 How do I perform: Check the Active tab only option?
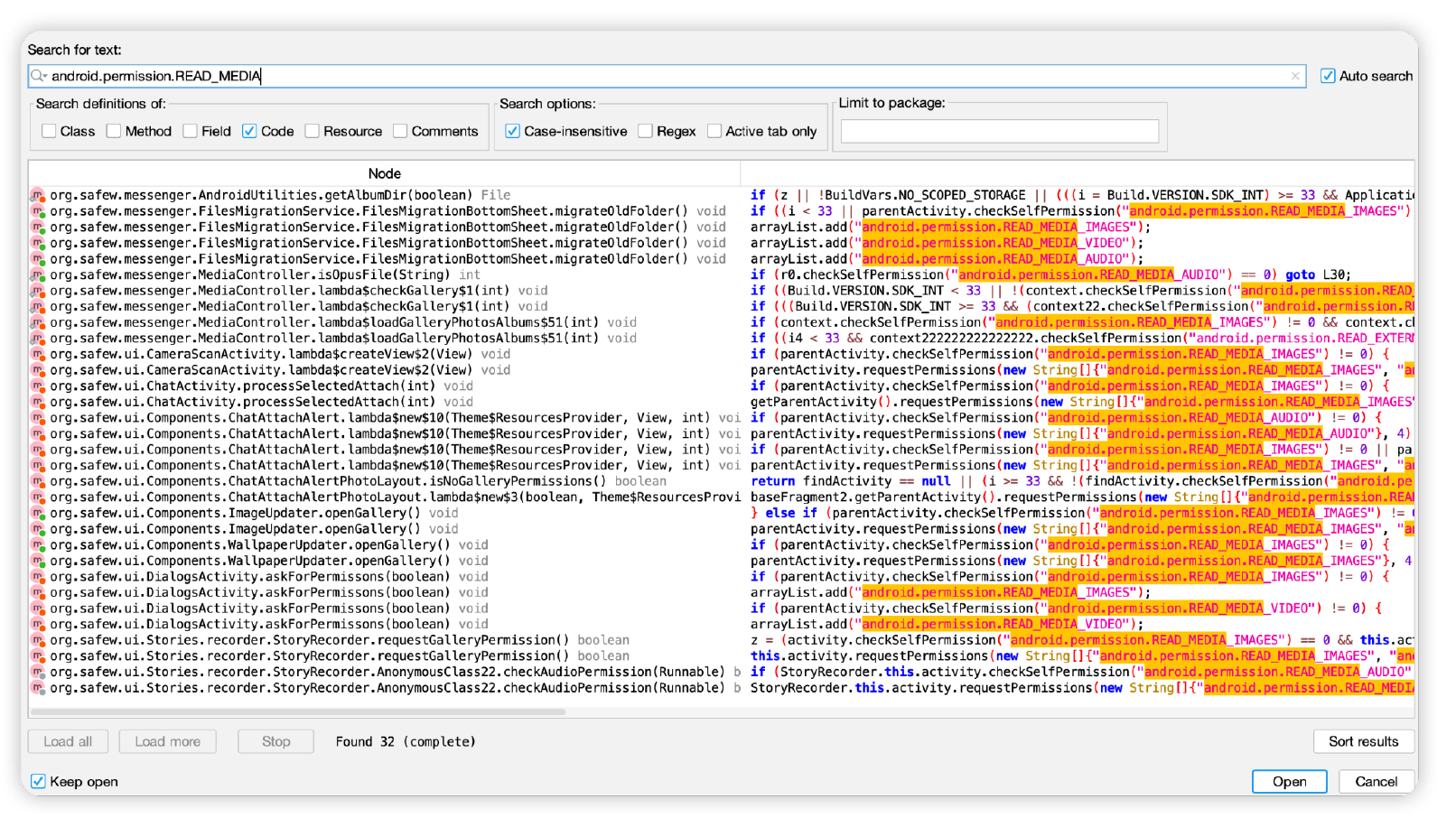coord(714,131)
